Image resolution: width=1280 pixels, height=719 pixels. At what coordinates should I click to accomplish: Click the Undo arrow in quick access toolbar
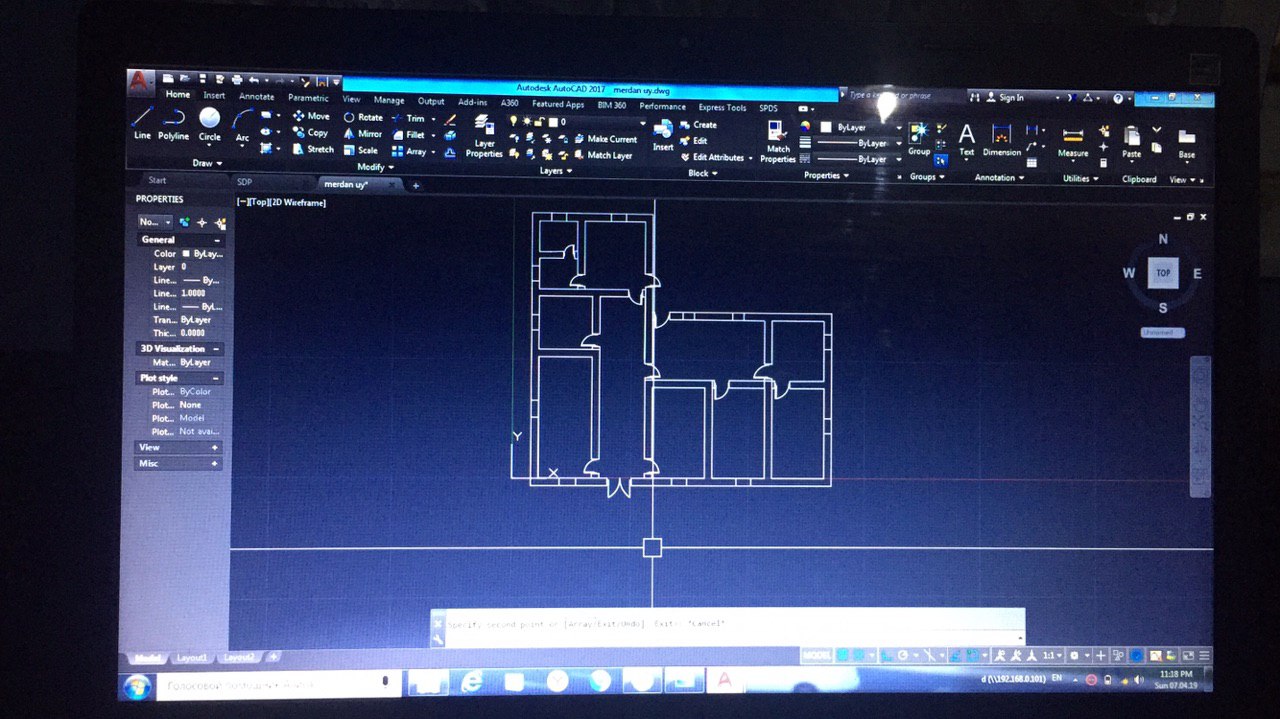[254, 79]
